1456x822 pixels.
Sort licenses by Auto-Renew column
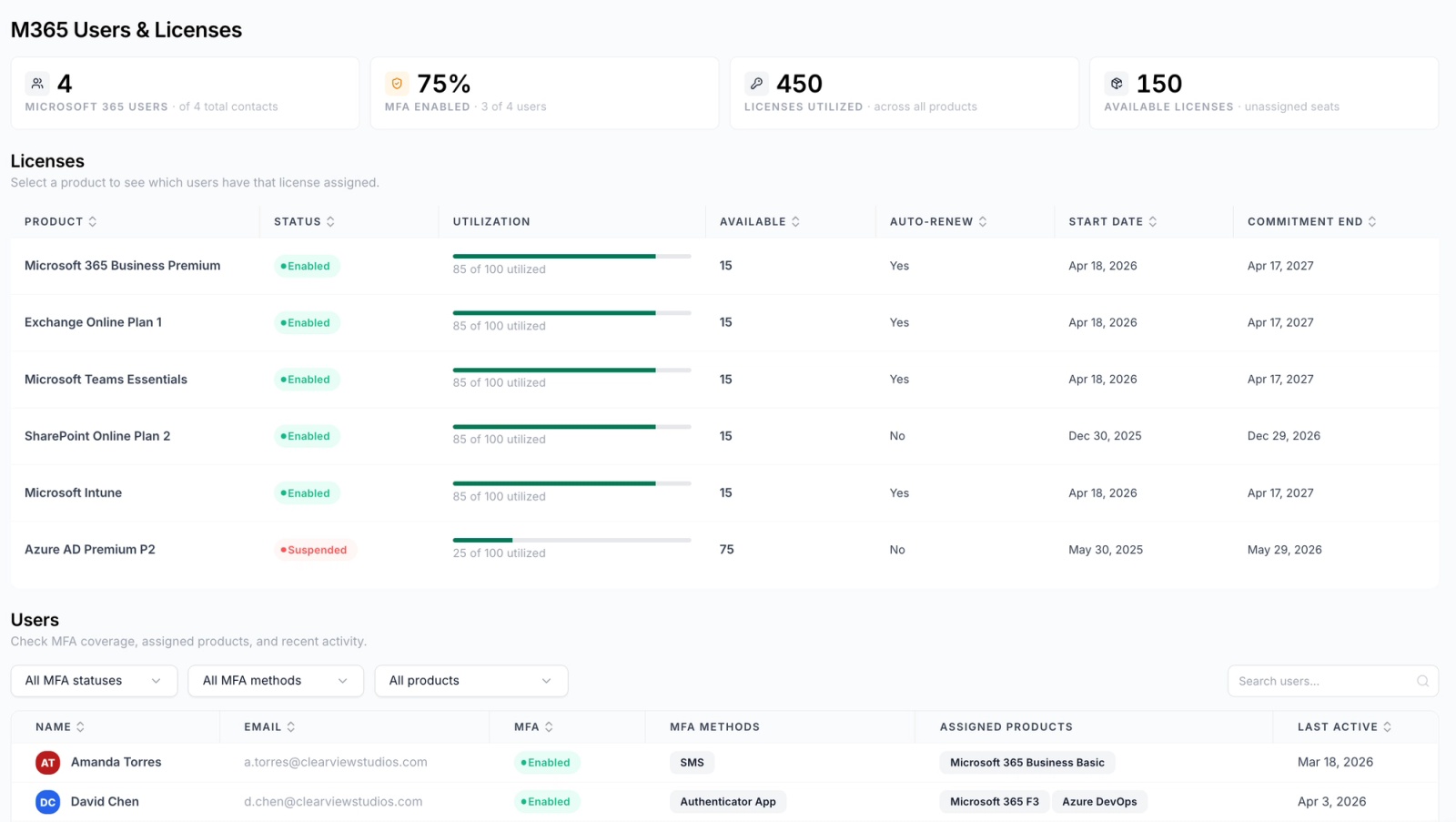tap(938, 221)
